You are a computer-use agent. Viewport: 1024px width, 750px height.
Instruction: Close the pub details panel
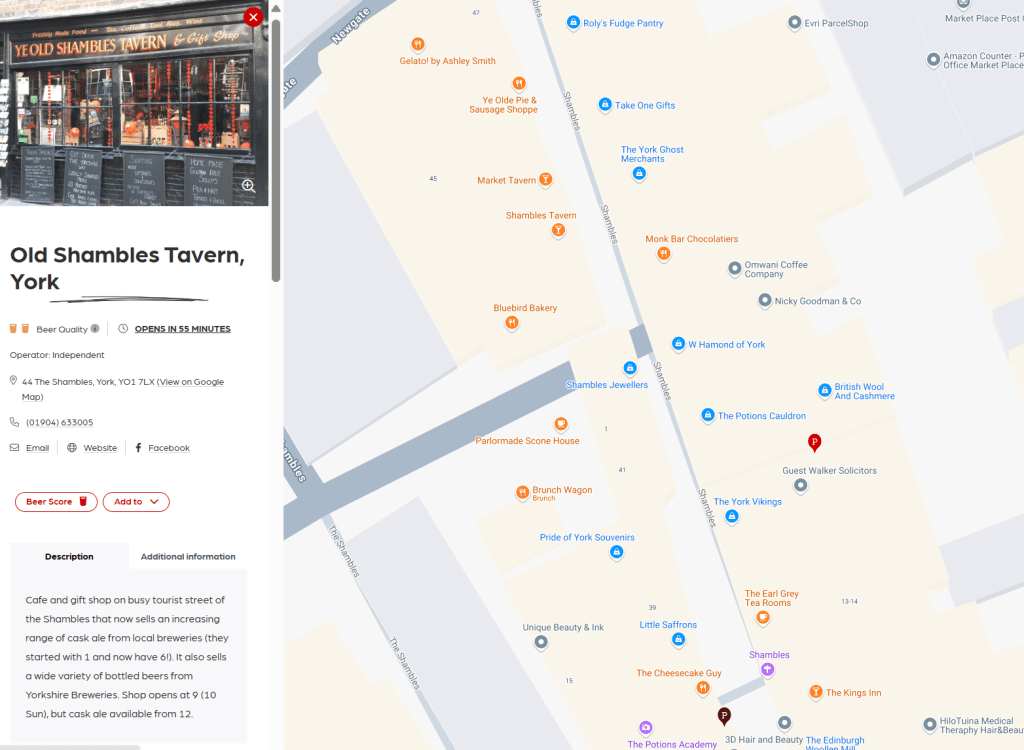click(253, 17)
